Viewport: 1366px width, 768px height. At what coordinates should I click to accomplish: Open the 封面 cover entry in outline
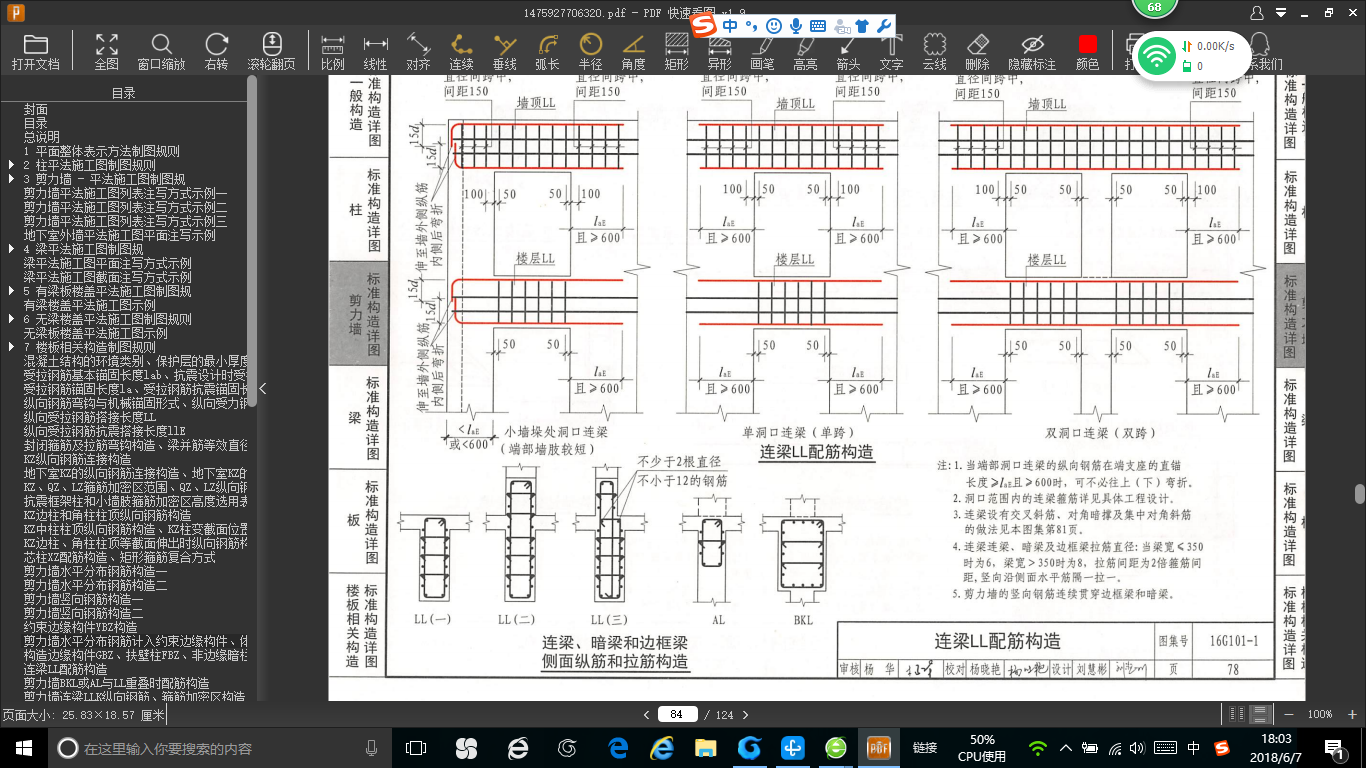point(36,109)
